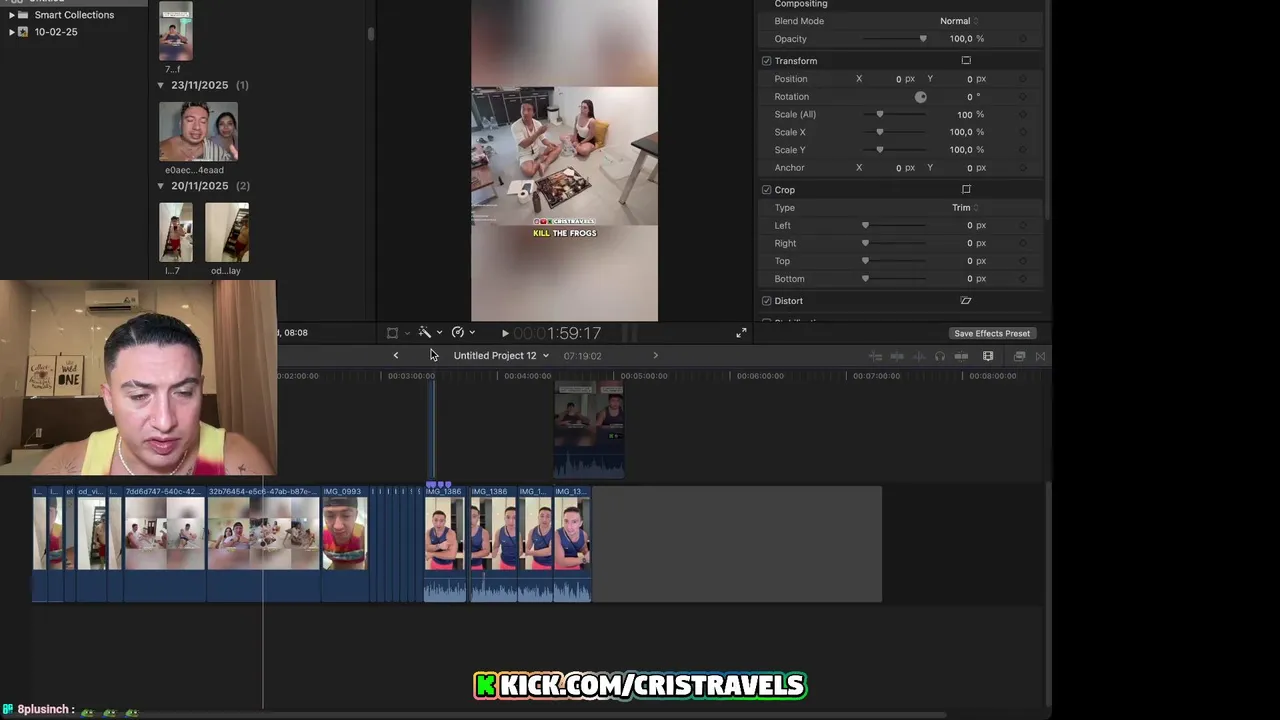1280x720 pixels.
Task: Adjust the Crop Top slider
Action: coord(894,261)
